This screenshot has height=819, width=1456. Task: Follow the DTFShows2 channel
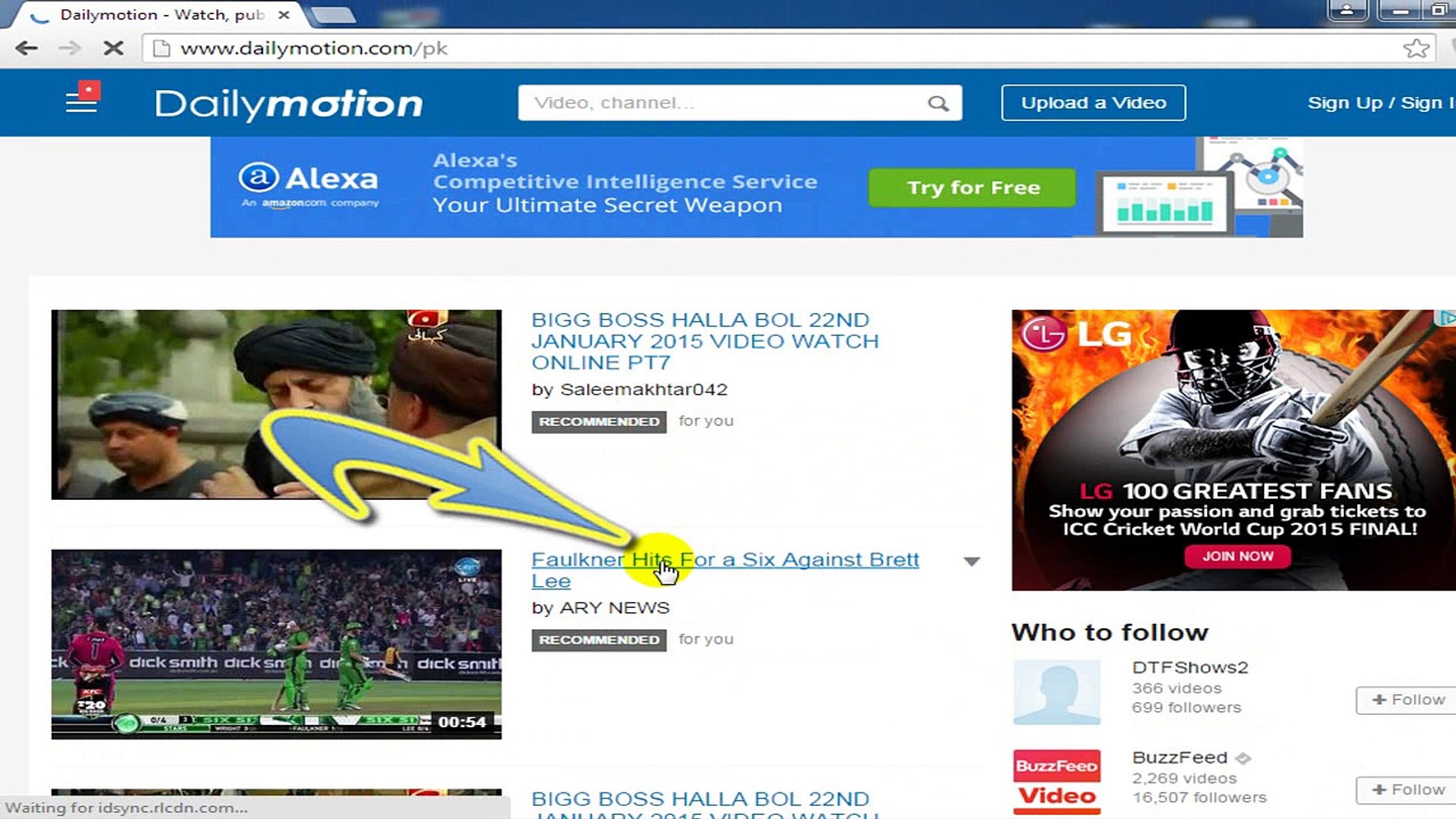pyautogui.click(x=1407, y=699)
